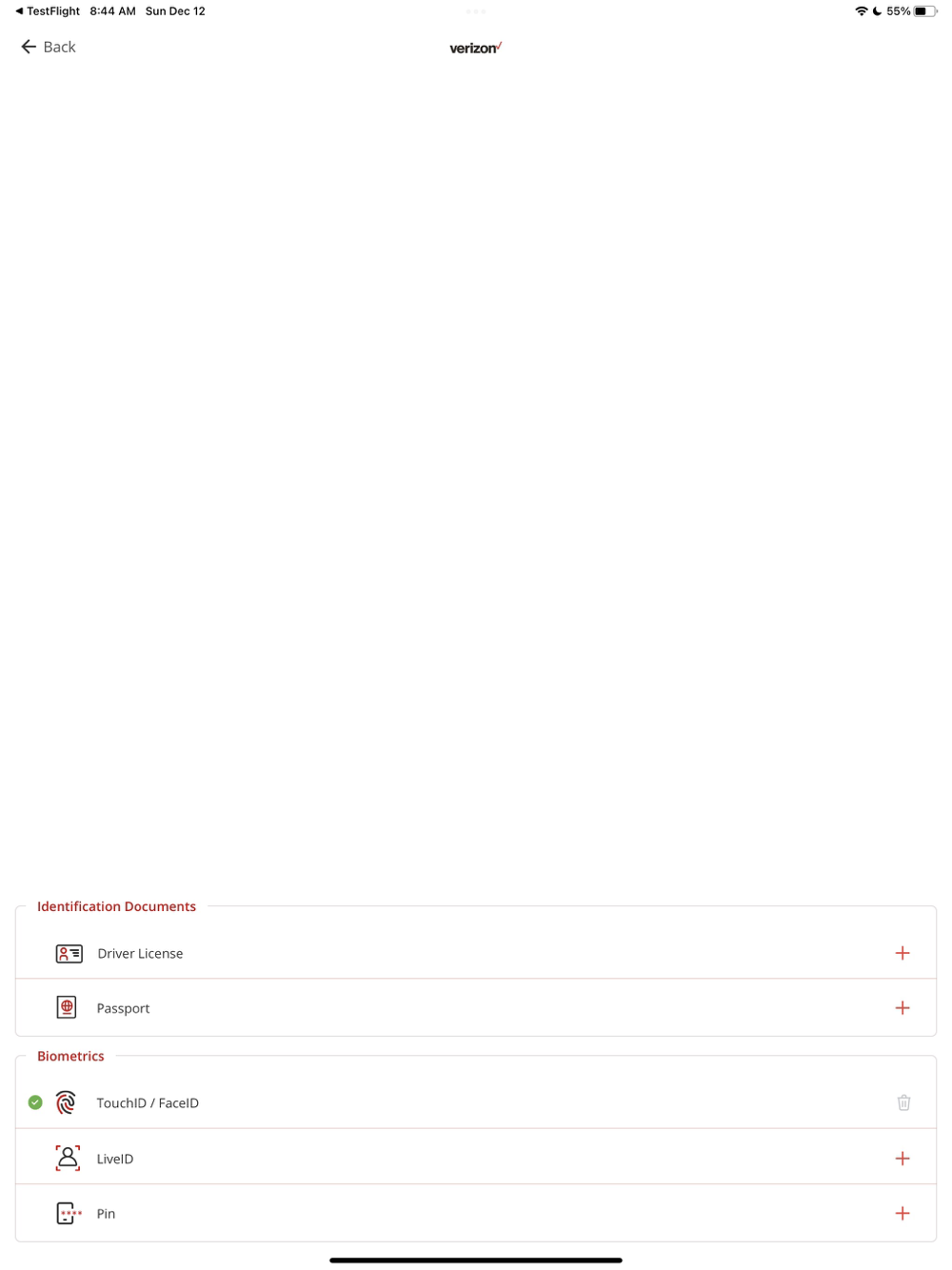The image size is (952, 1270).
Task: Add a Pin using plus button
Action: tap(902, 1213)
